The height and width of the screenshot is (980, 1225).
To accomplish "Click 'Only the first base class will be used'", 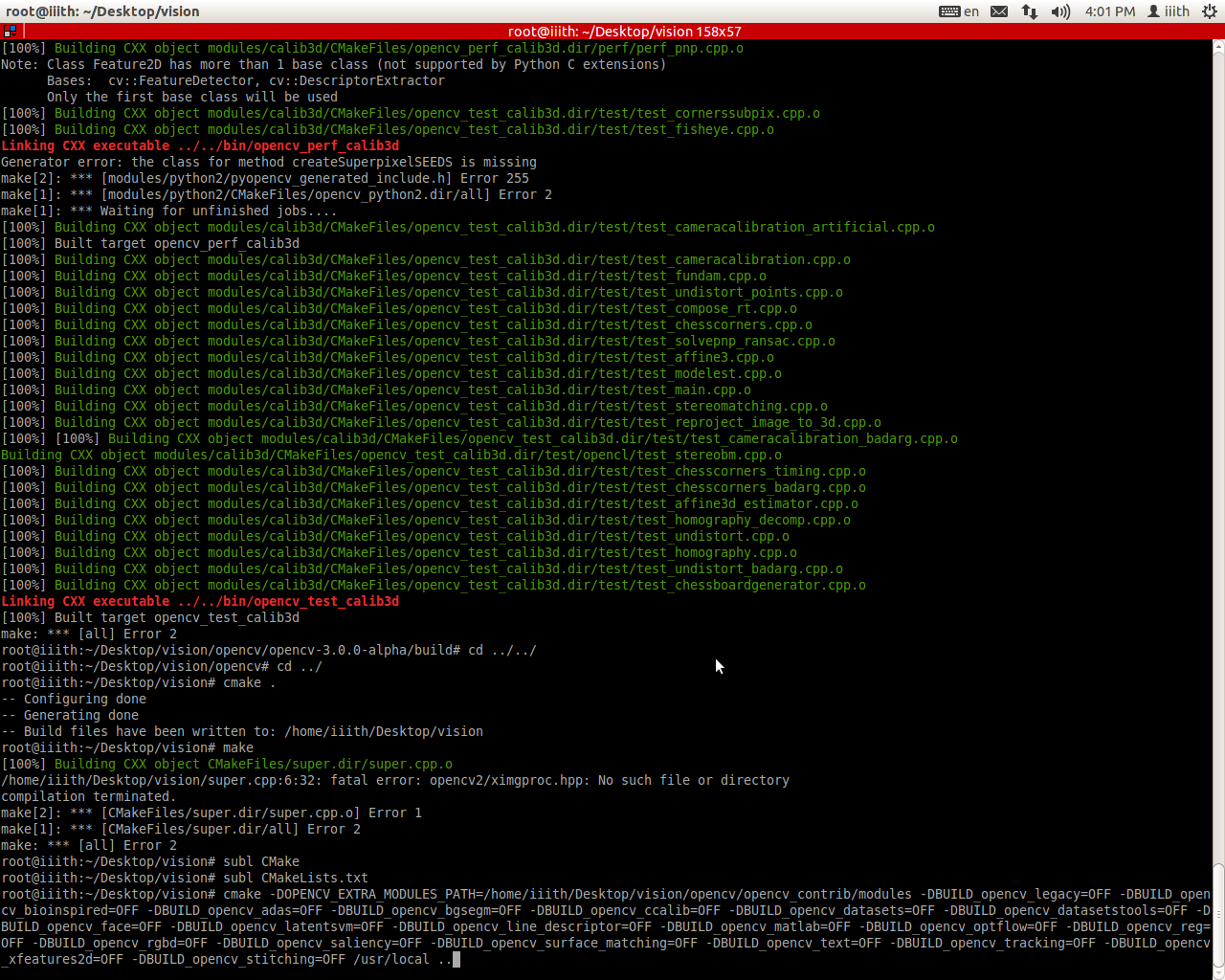I will coord(192,97).
